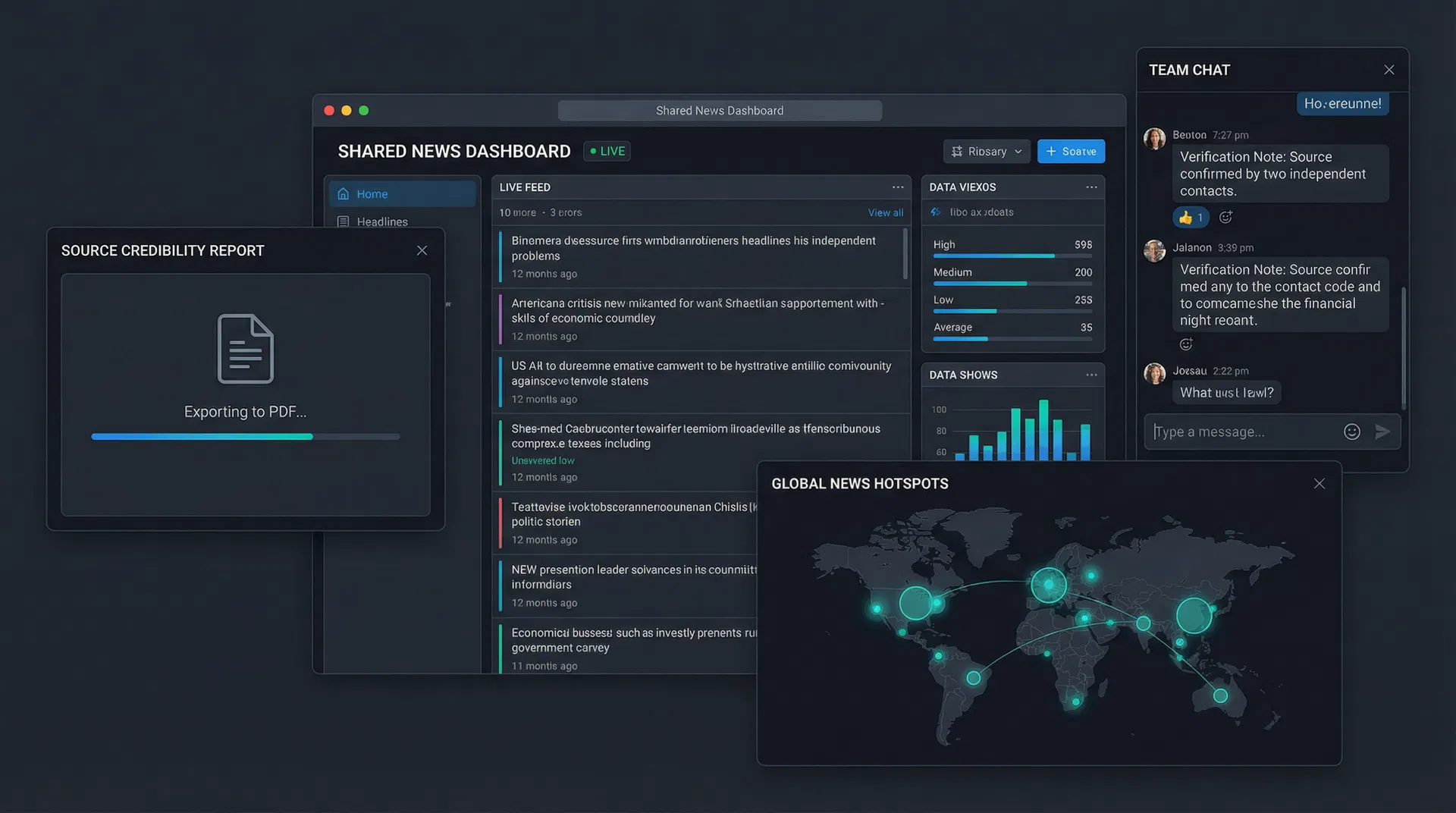
Task: Toggle the thumbs-up reaction on Benton's message
Action: click(x=1191, y=218)
